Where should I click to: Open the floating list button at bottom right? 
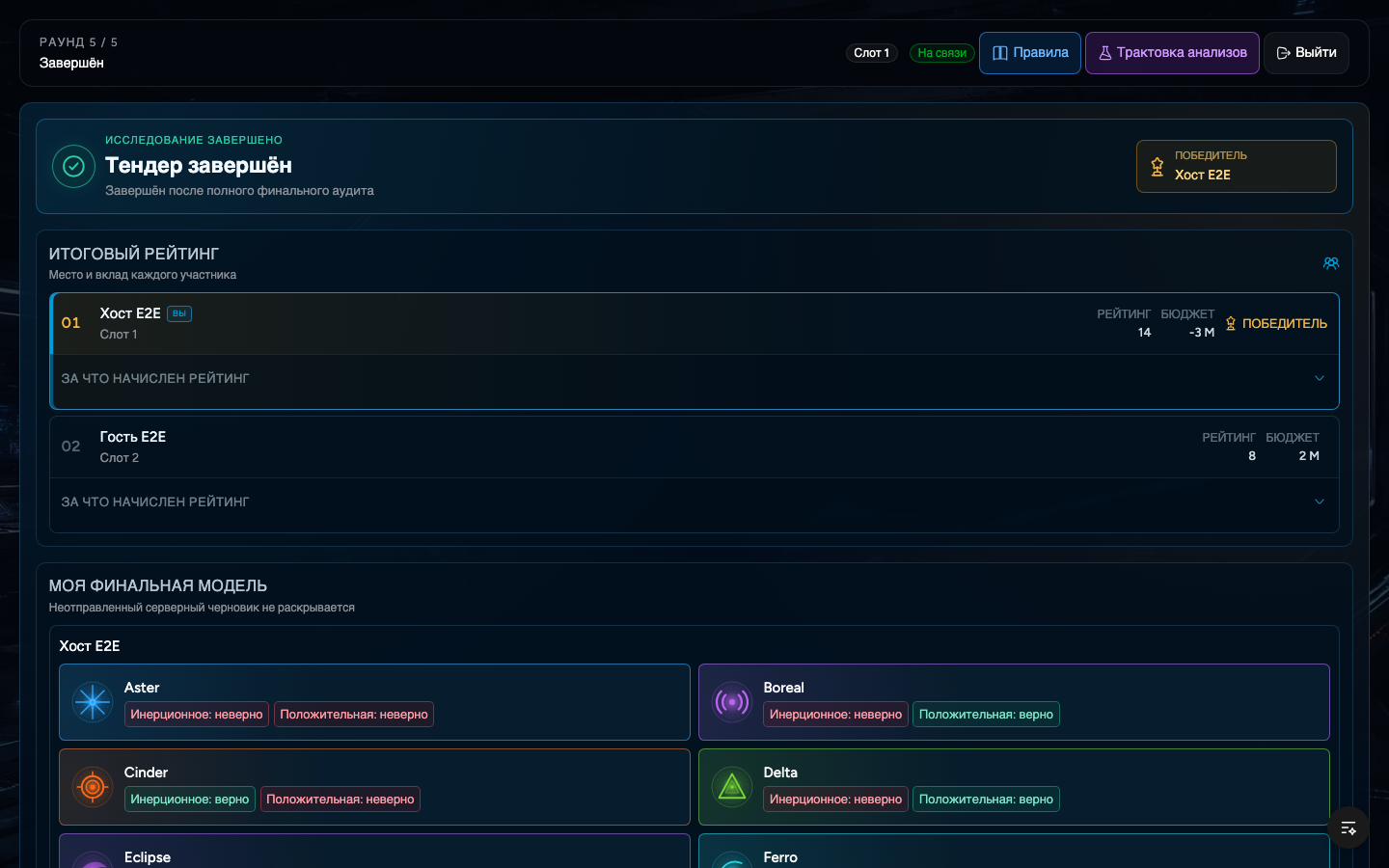(1348, 827)
